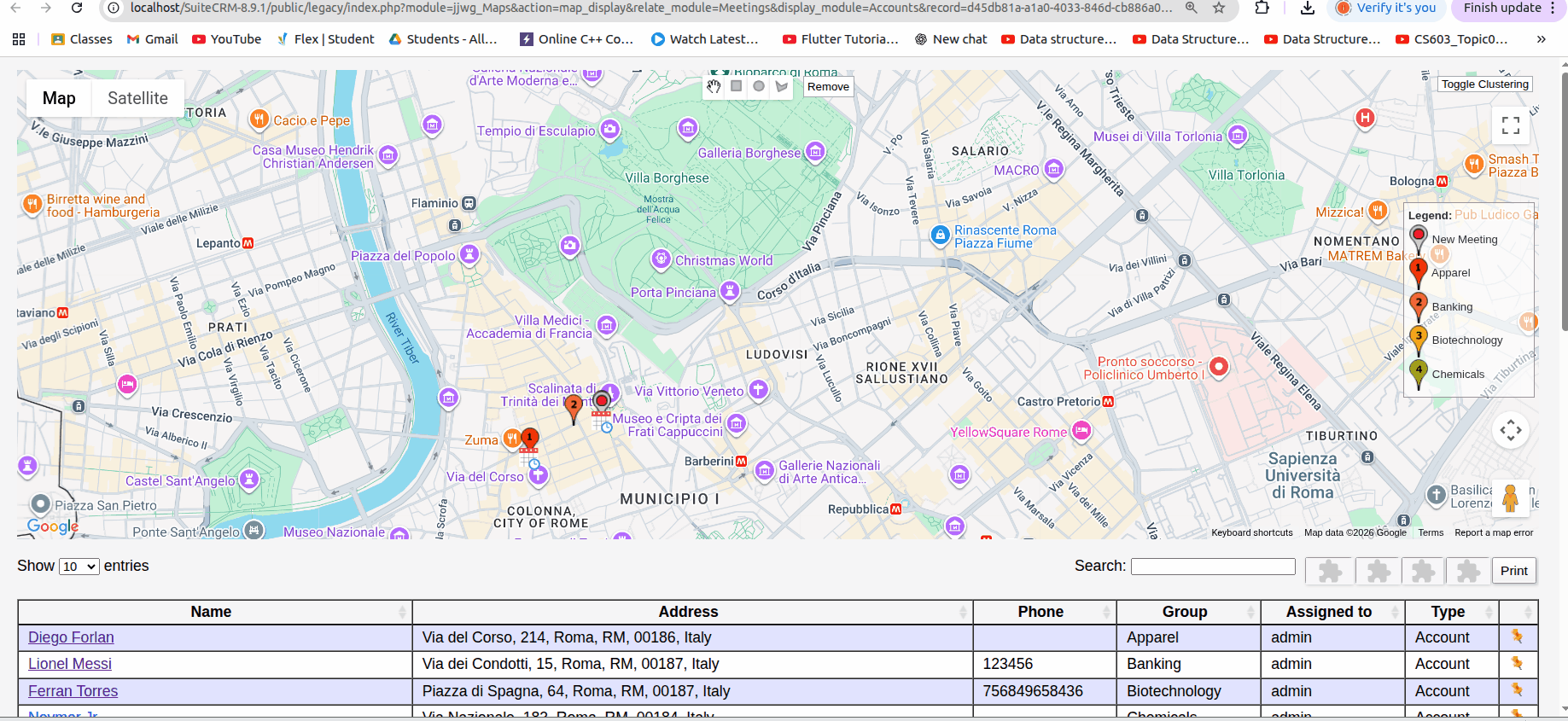Viewport: 1568px width, 721px height.
Task: Toggle fullscreen map view
Action: 1510,125
